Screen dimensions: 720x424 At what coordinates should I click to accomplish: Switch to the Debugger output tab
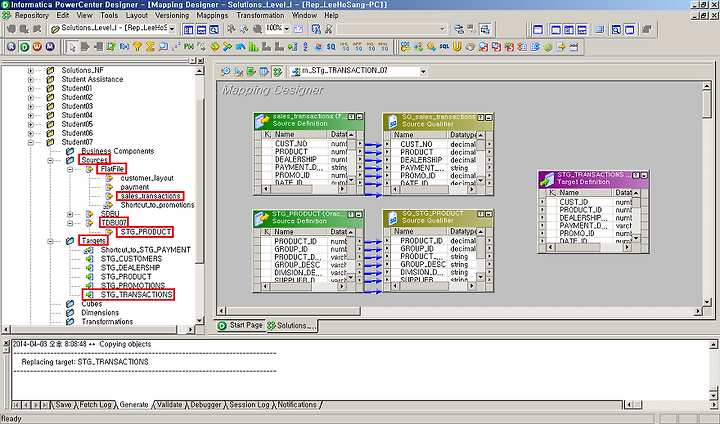click(x=206, y=405)
